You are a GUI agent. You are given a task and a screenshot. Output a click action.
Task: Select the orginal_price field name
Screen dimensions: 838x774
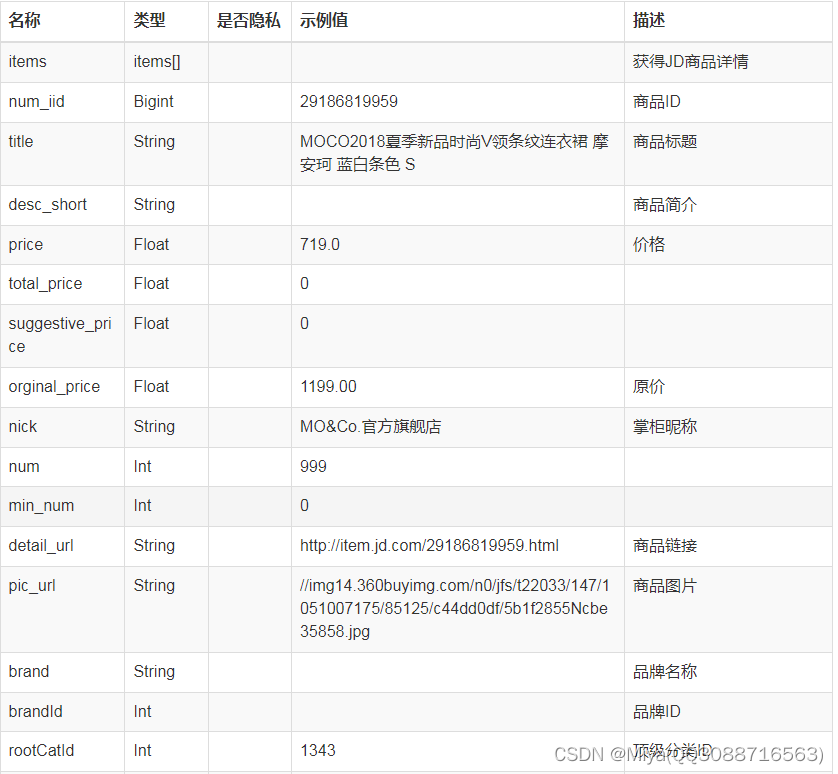pos(54,387)
